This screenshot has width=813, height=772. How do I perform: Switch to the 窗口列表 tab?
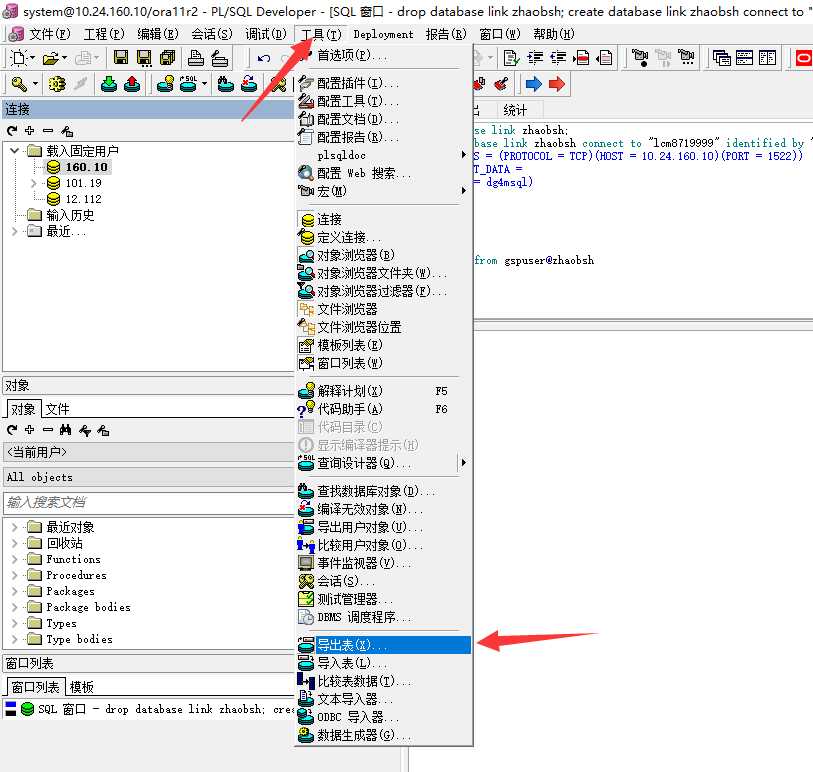pos(35,687)
